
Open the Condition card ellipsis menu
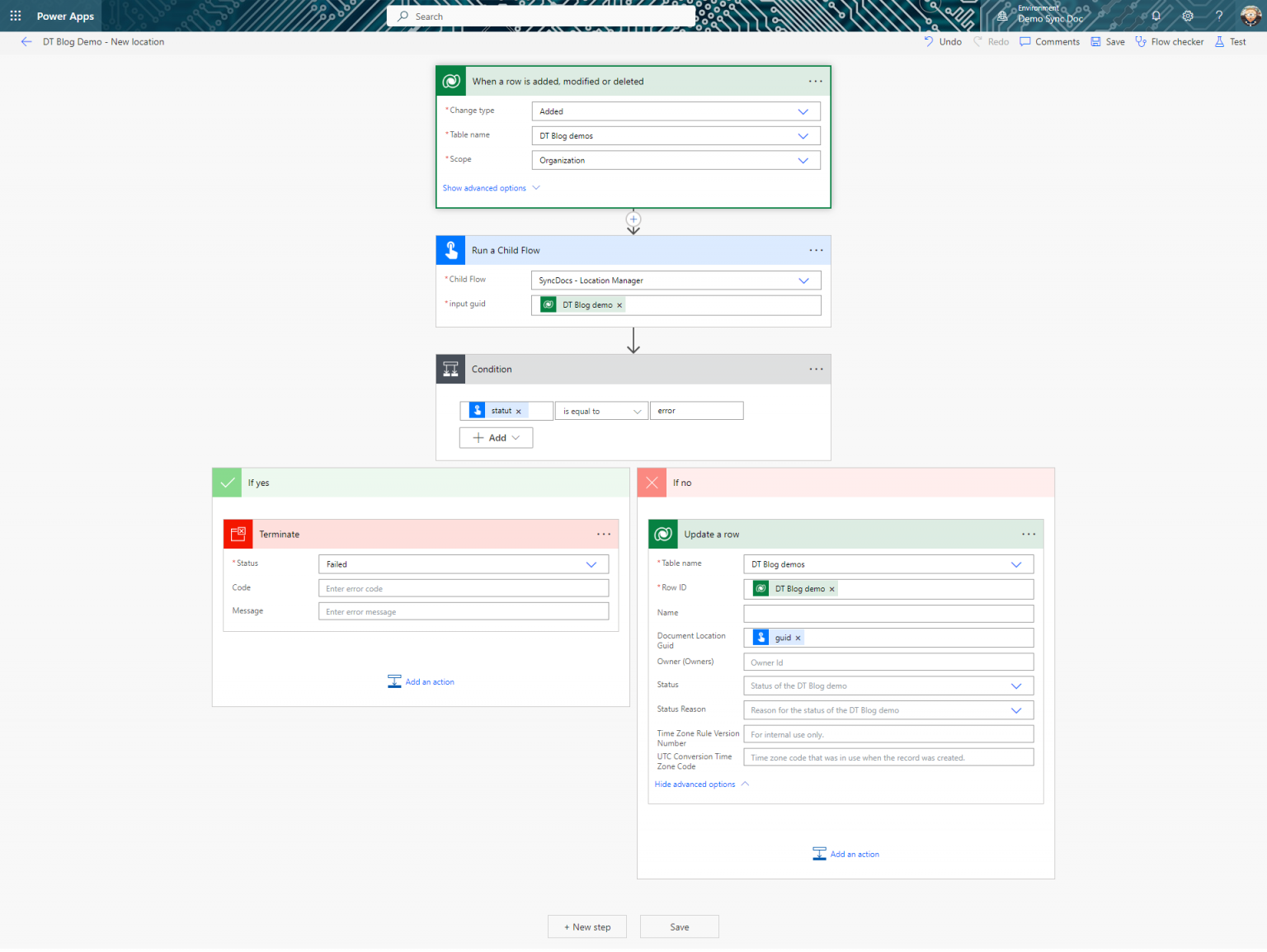[816, 369]
